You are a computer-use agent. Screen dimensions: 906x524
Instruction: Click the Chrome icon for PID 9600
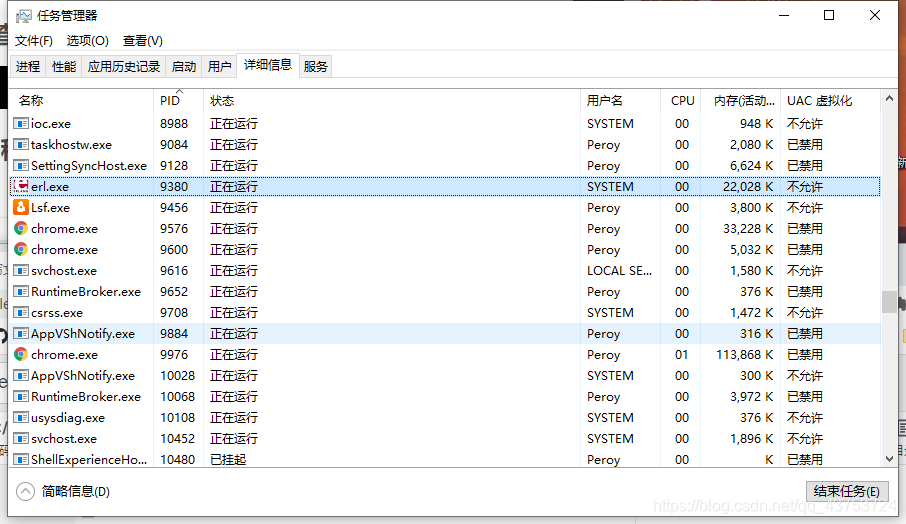pyautogui.click(x=21, y=250)
